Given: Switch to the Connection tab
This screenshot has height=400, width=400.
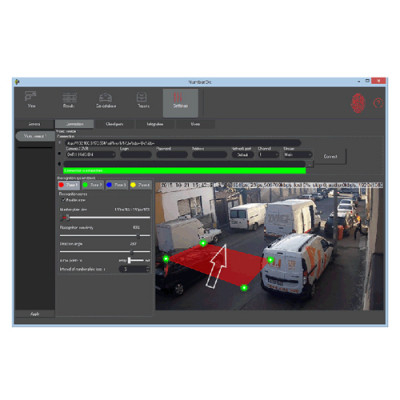Looking at the screenshot, I should [x=74, y=124].
